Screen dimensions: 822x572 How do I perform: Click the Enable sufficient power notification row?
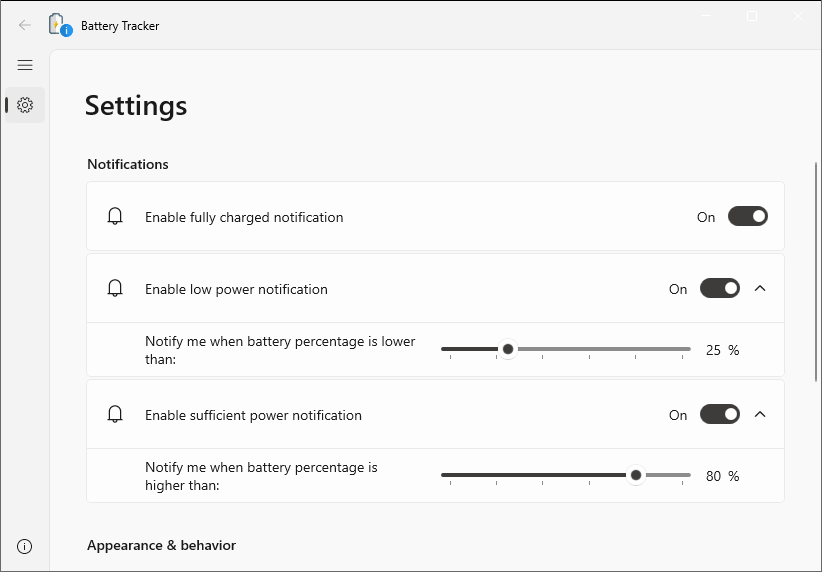435,414
